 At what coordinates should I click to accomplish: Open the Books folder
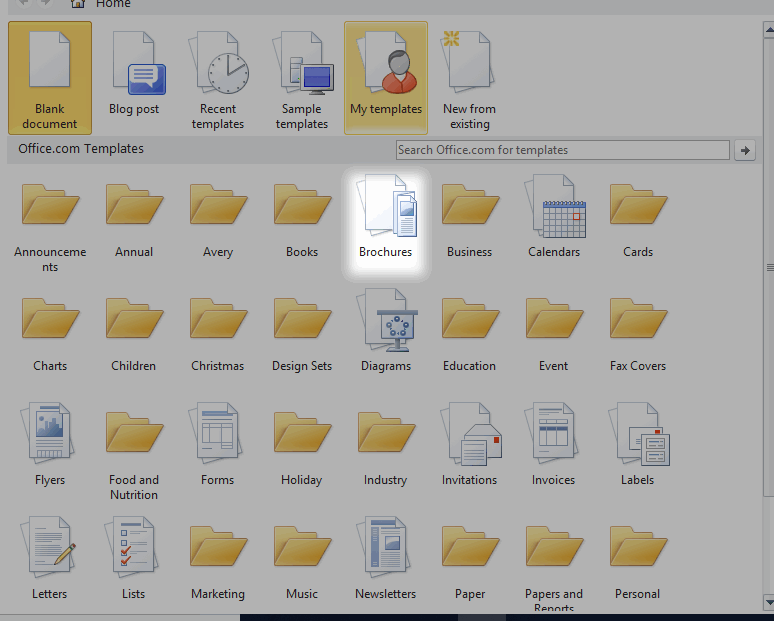tap(302, 220)
